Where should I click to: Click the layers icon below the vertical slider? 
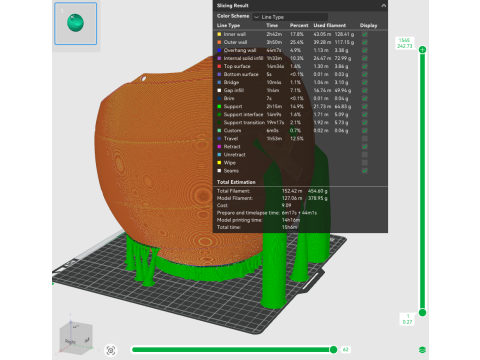pyautogui.click(x=422, y=350)
